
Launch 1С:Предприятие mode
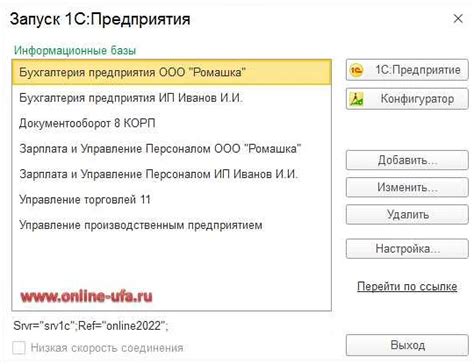pyautogui.click(x=407, y=70)
